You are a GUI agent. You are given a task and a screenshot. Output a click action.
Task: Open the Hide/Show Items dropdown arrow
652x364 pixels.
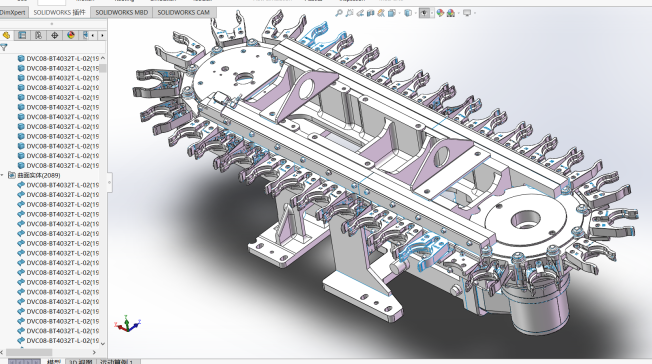pyautogui.click(x=432, y=13)
